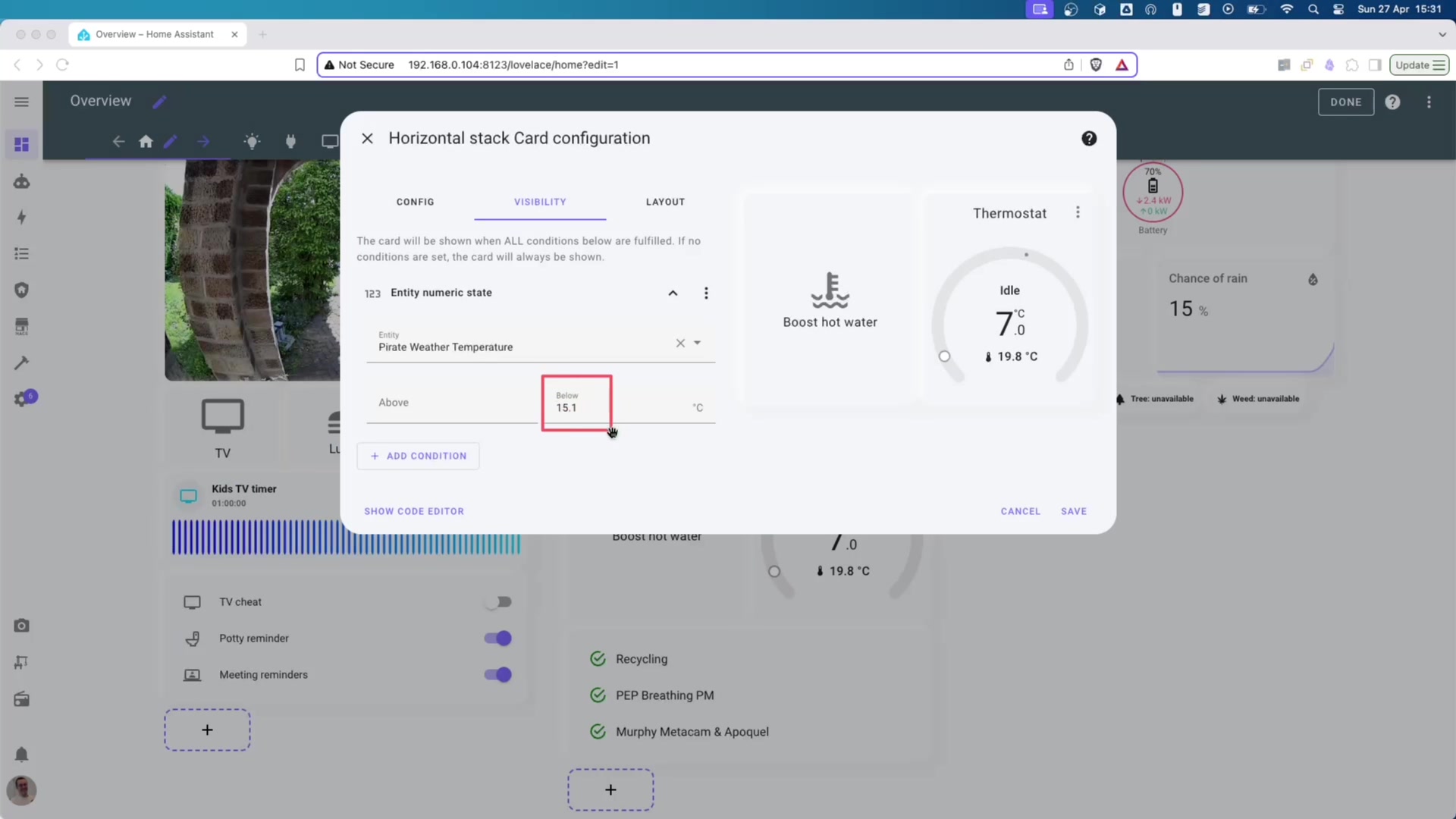The width and height of the screenshot is (1456, 819).
Task: Disable the Potty reminder toggle
Action: pos(497,639)
